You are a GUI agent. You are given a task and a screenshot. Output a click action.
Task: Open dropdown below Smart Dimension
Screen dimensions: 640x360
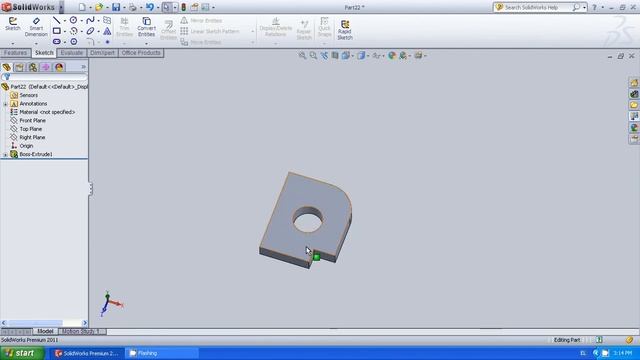[x=36, y=43]
